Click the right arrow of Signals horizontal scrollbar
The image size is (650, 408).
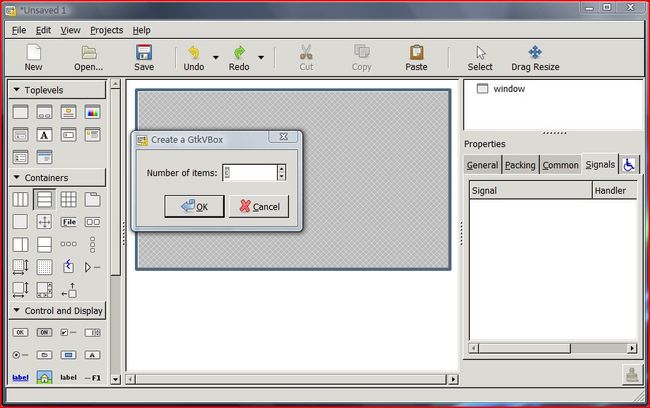pos(632,348)
